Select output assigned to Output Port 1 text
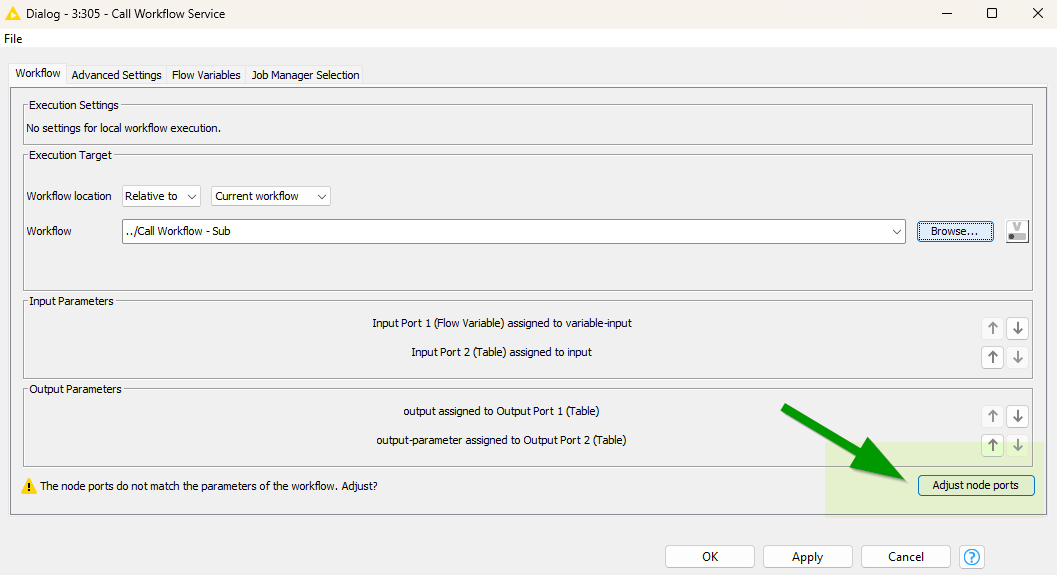Image resolution: width=1057 pixels, height=575 pixels. pyautogui.click(x=502, y=411)
